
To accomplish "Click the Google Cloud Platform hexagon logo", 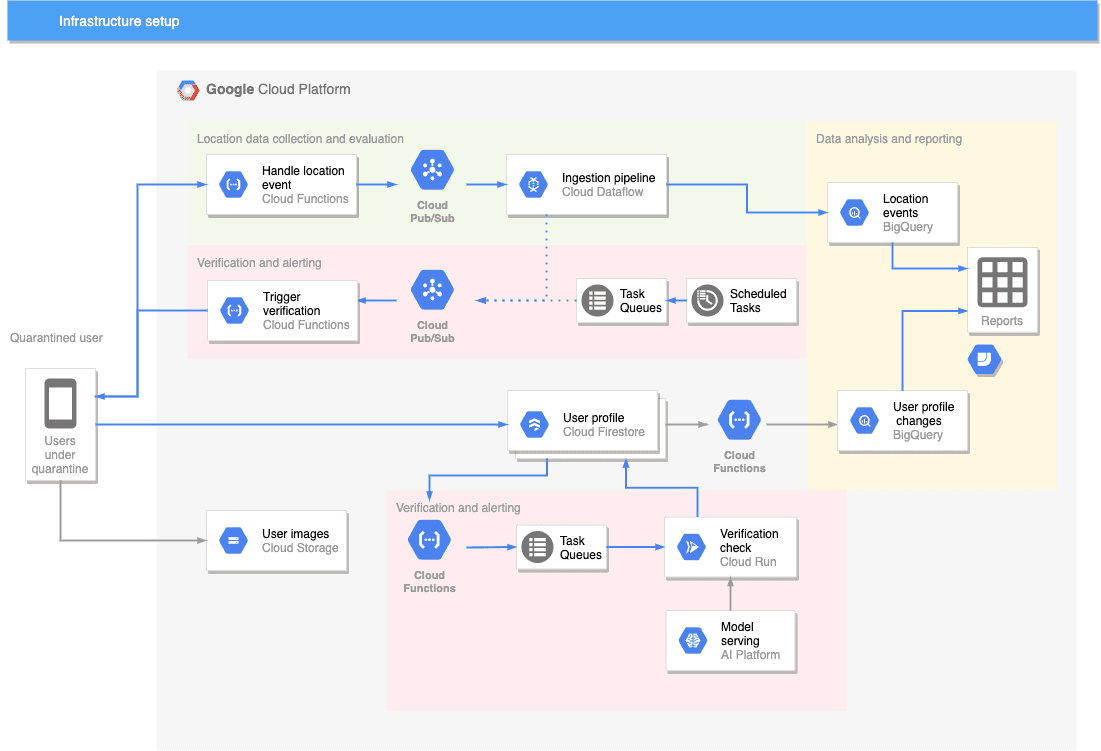I will pyautogui.click(x=187, y=90).
